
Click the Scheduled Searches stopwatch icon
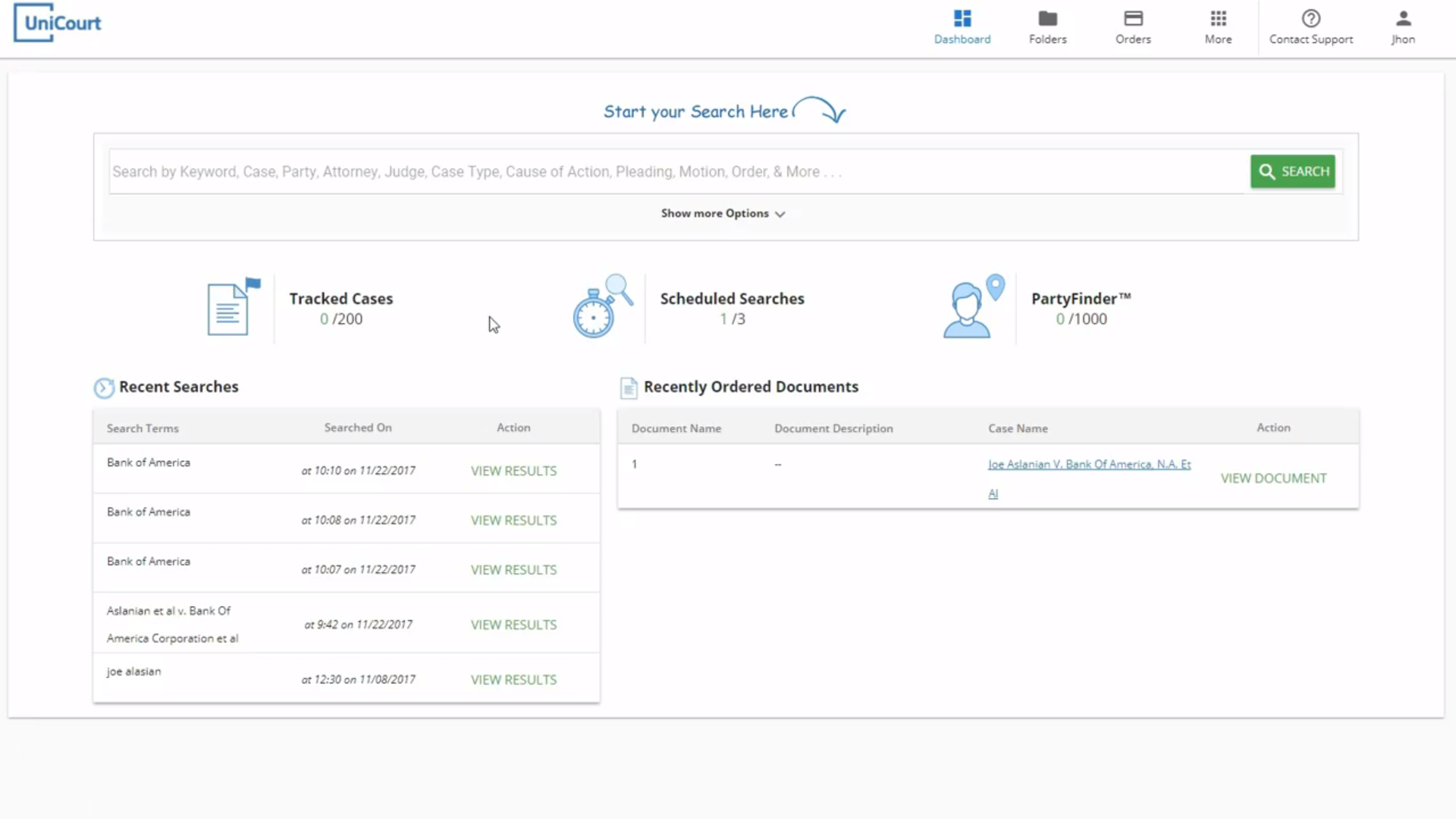click(x=602, y=306)
